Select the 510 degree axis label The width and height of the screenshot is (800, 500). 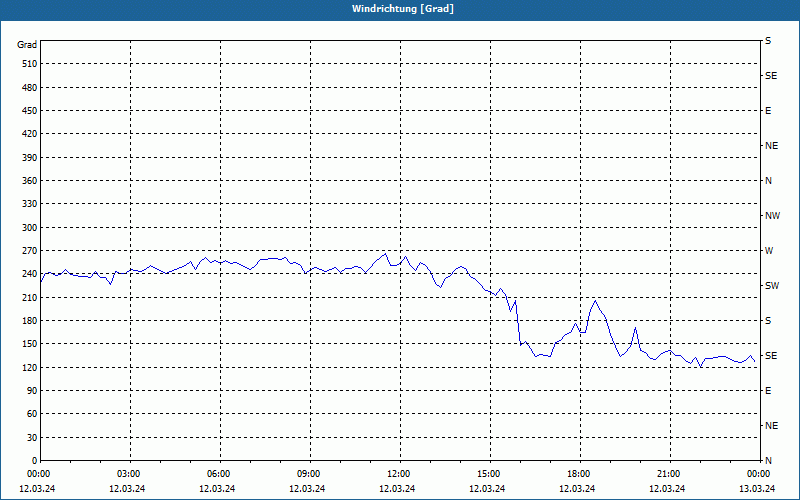click(x=30, y=64)
